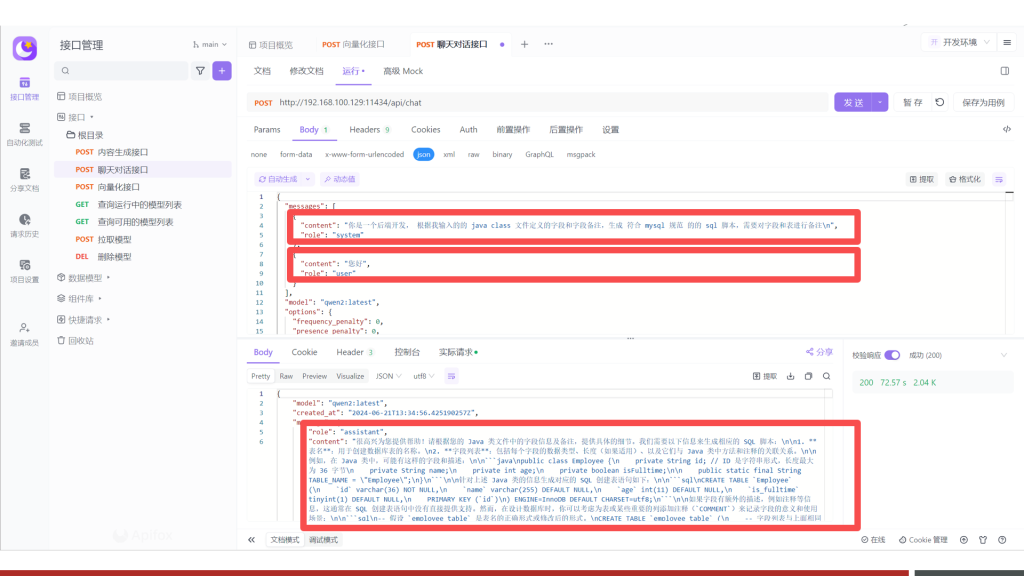Screen dimensions: 1024x576
Task: Select the raw body type option
Action: [x=473, y=155]
